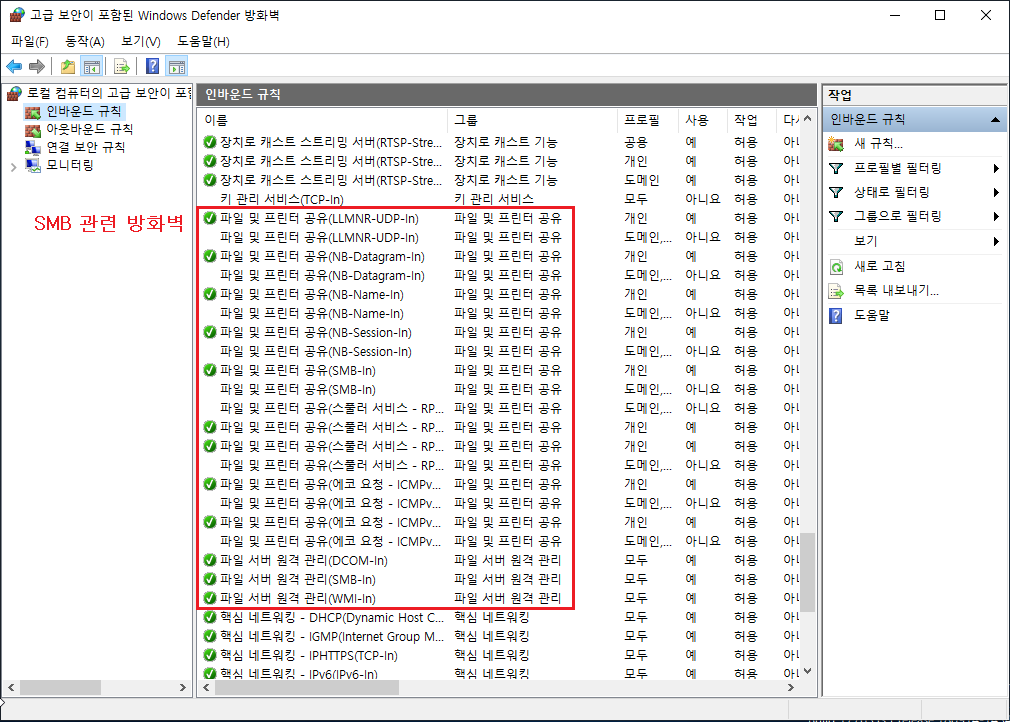Click the rule list horizontal scrollbar thumb
This screenshot has height=722, width=1010.
(307, 688)
